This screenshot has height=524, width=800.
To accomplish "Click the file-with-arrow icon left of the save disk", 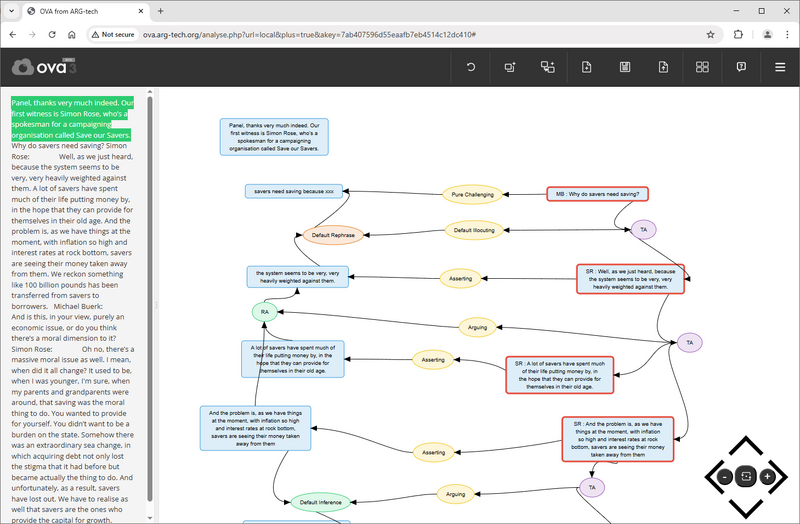I will [587, 67].
